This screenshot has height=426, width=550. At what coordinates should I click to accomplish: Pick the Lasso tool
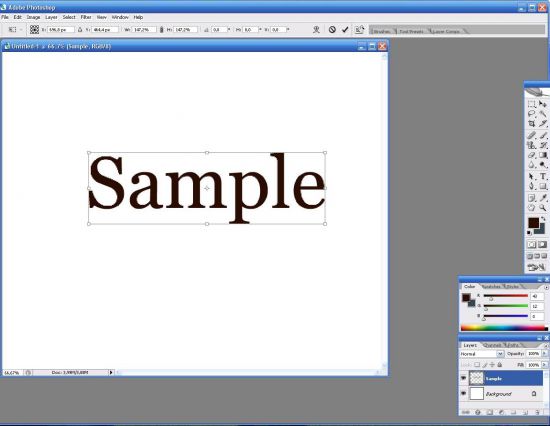click(532, 114)
